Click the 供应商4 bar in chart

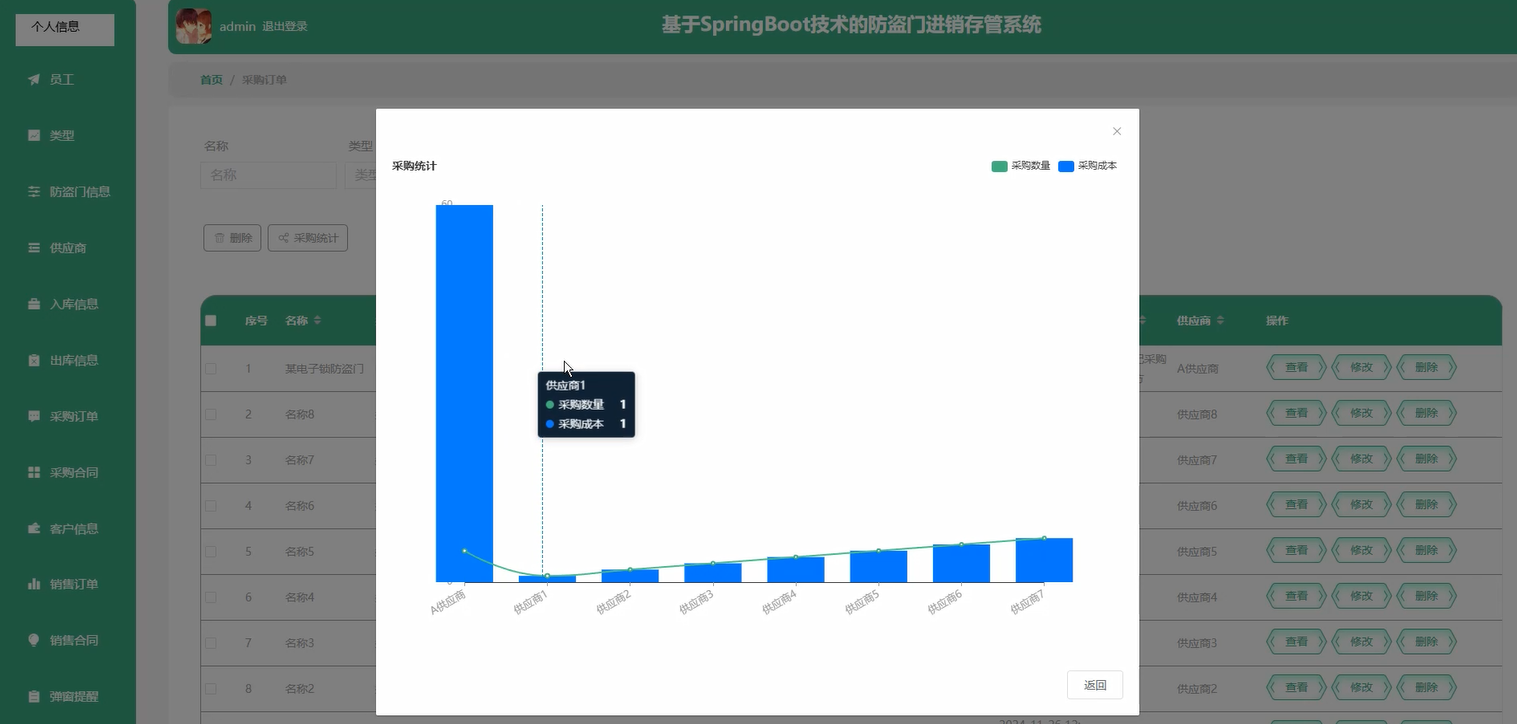tap(796, 569)
